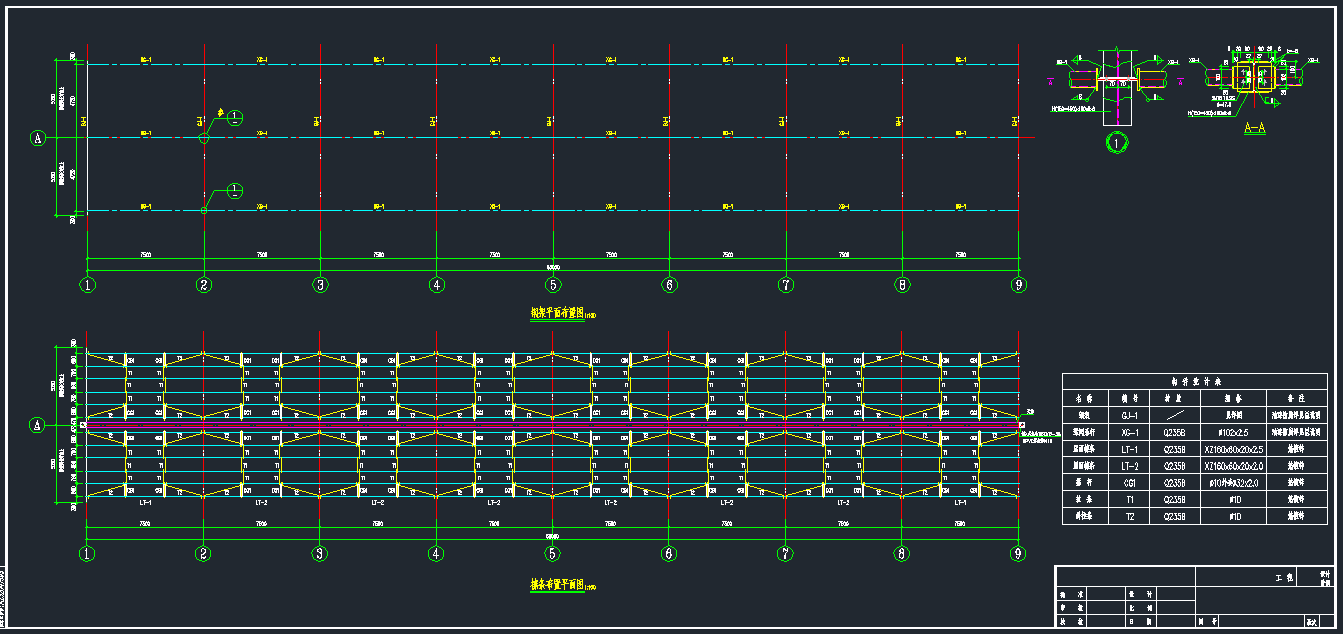Select the lower detail callout bubble near axis 2
The width and height of the screenshot is (1343, 634).
(234, 190)
